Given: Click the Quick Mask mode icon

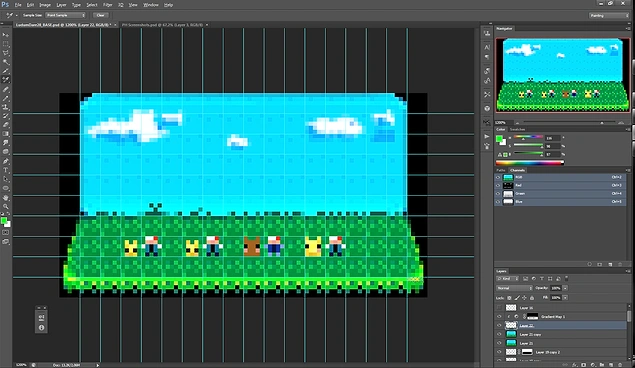Looking at the screenshot, I should coord(6,233).
